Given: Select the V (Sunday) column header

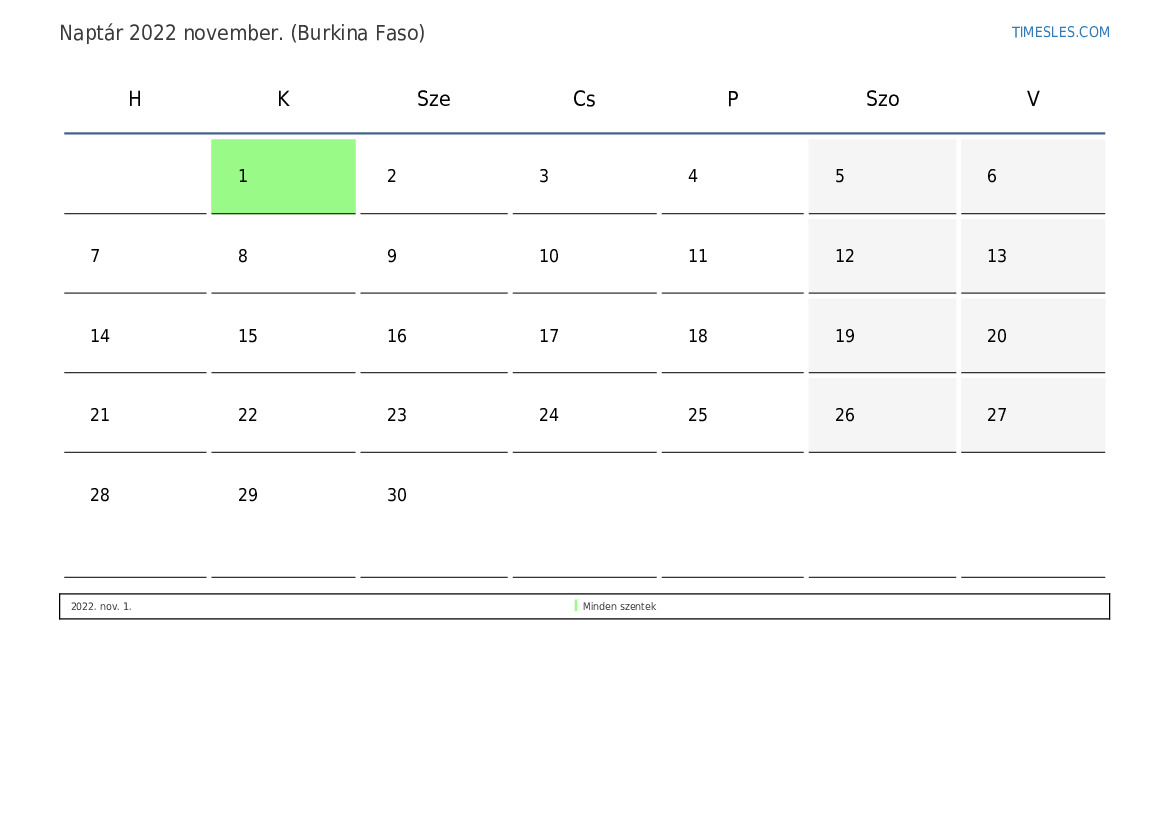Looking at the screenshot, I should click(1033, 99).
